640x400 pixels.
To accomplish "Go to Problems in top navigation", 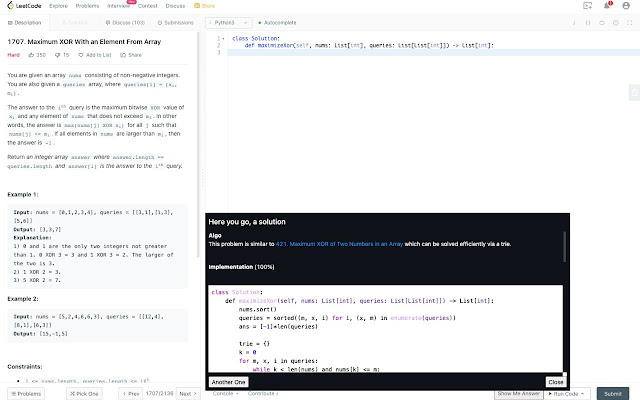I will [87, 6].
